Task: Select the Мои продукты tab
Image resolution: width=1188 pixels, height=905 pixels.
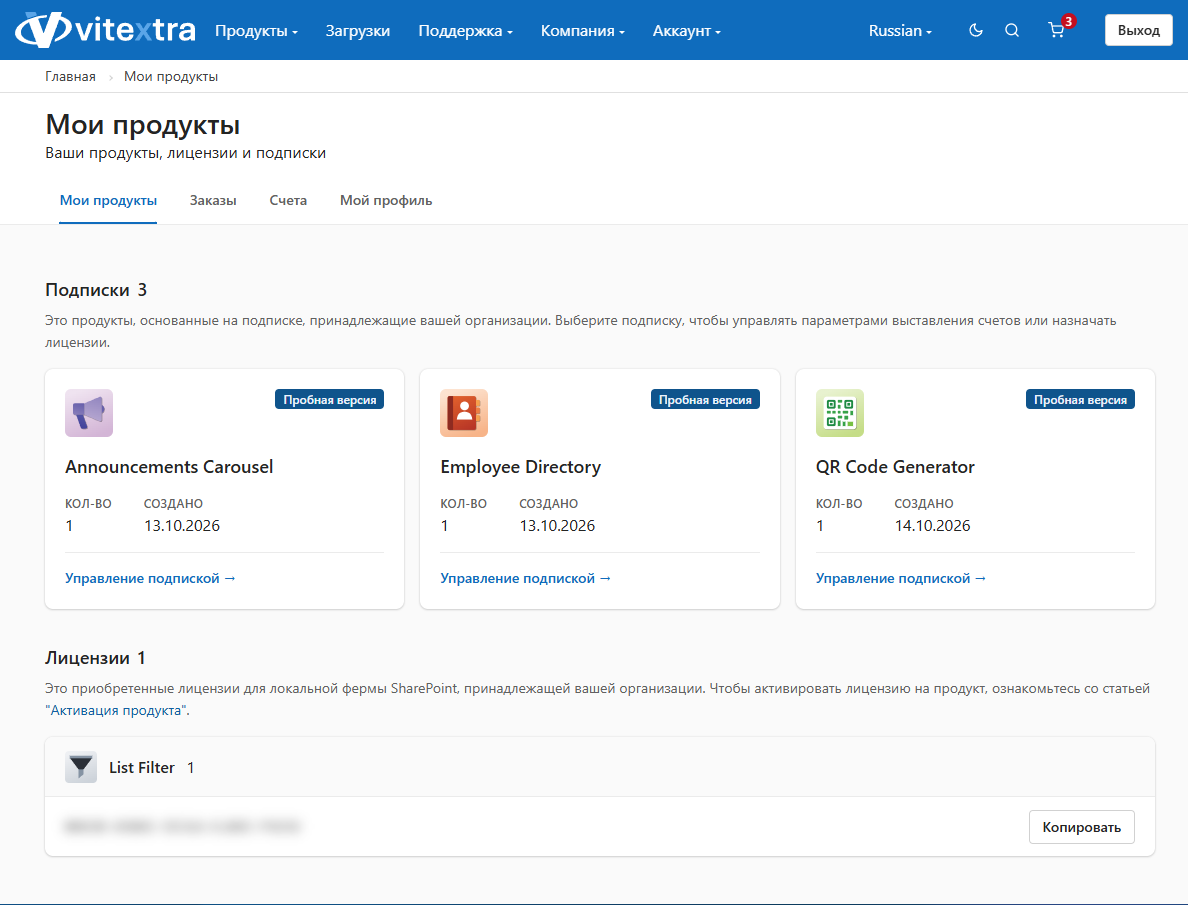Action: (108, 201)
